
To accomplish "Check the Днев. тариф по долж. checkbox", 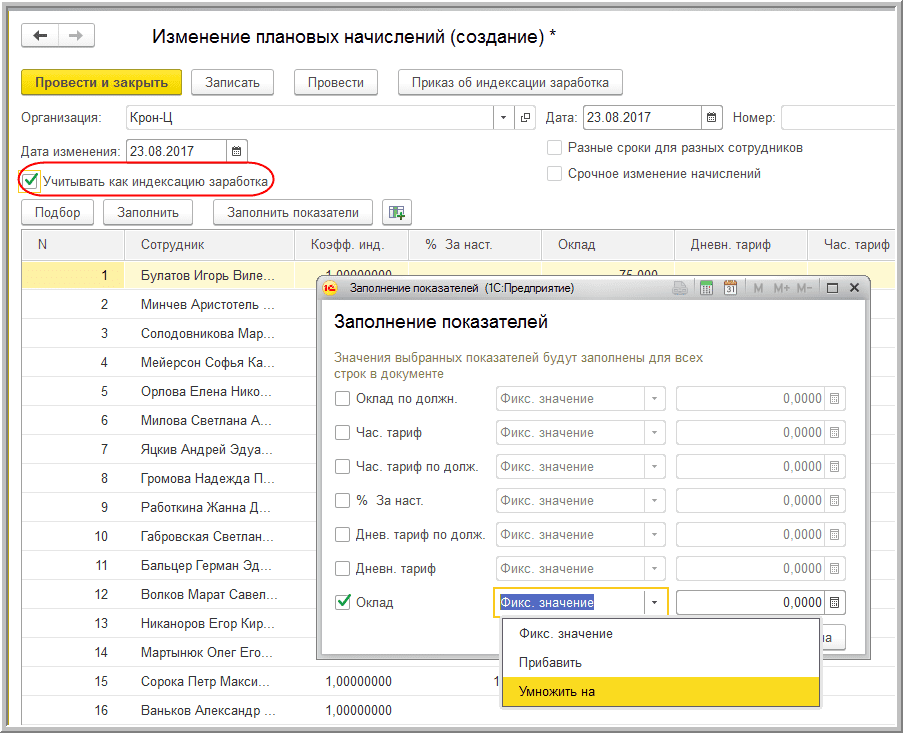I will click(x=342, y=534).
